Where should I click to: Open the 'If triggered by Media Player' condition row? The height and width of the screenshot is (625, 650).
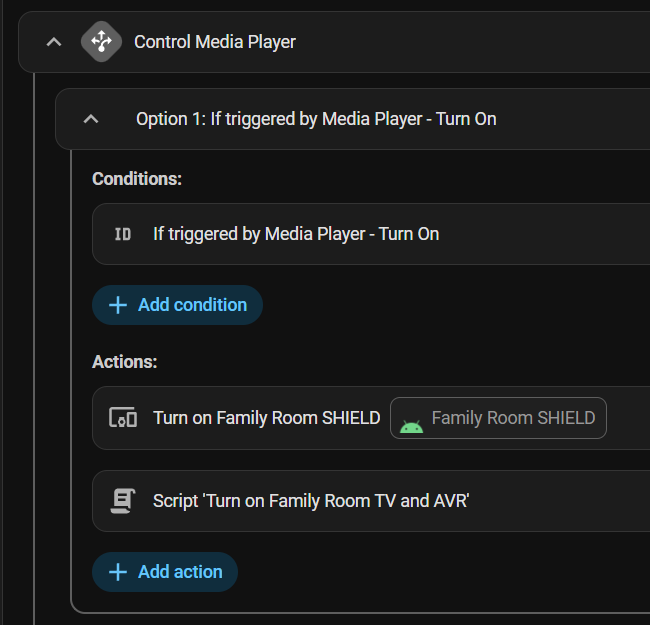pos(296,234)
